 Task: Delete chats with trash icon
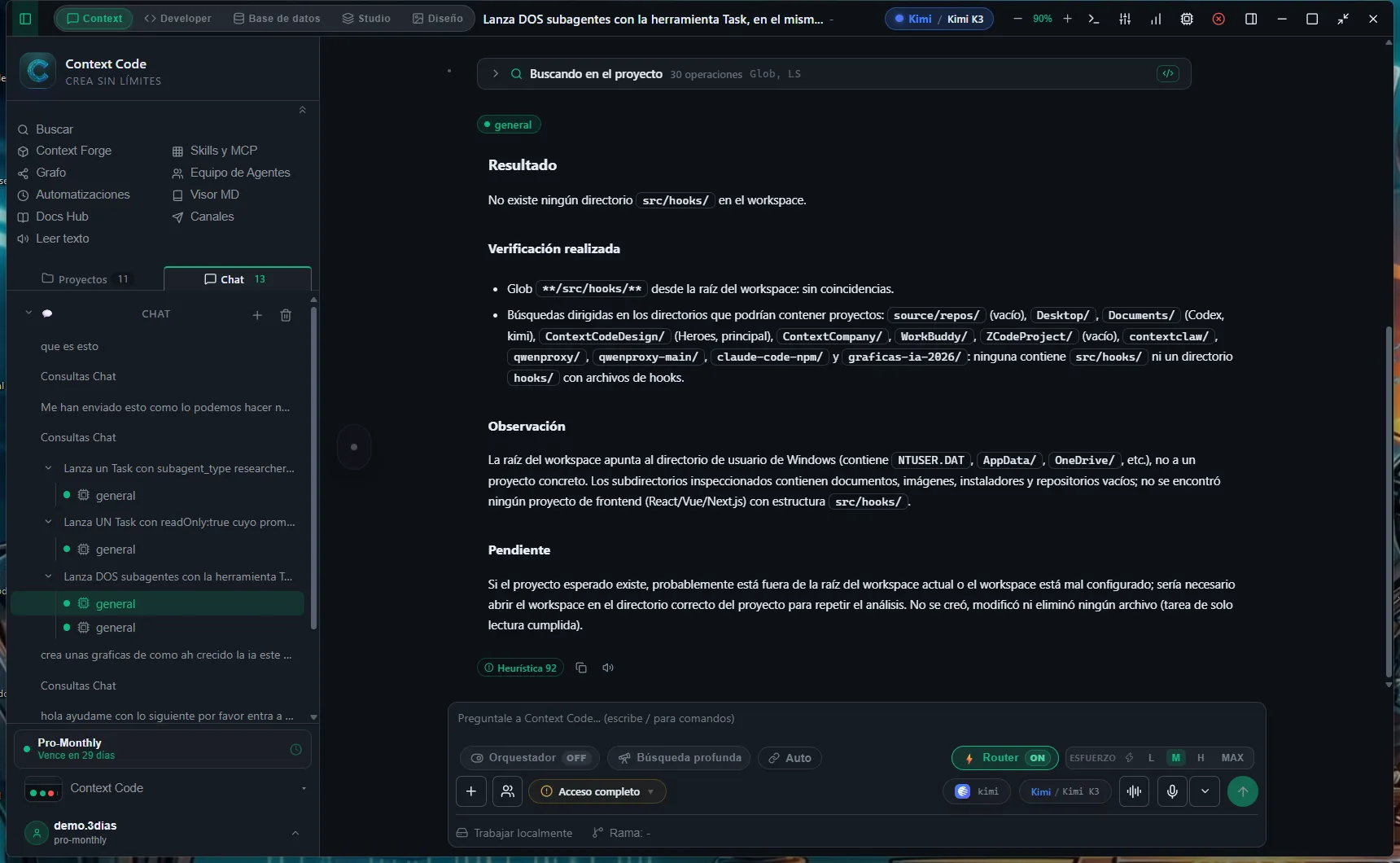click(x=286, y=315)
